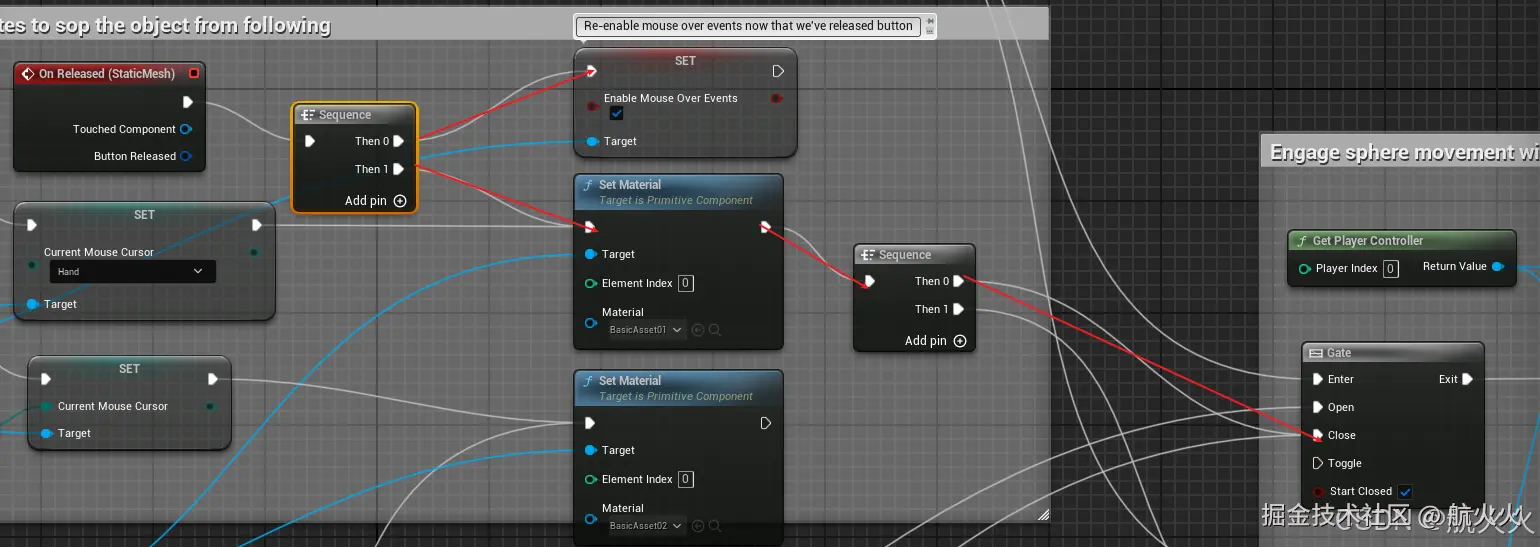
Task: Click the Target pin on the BasicAsset01 Set Material node
Action: pyautogui.click(x=591, y=254)
